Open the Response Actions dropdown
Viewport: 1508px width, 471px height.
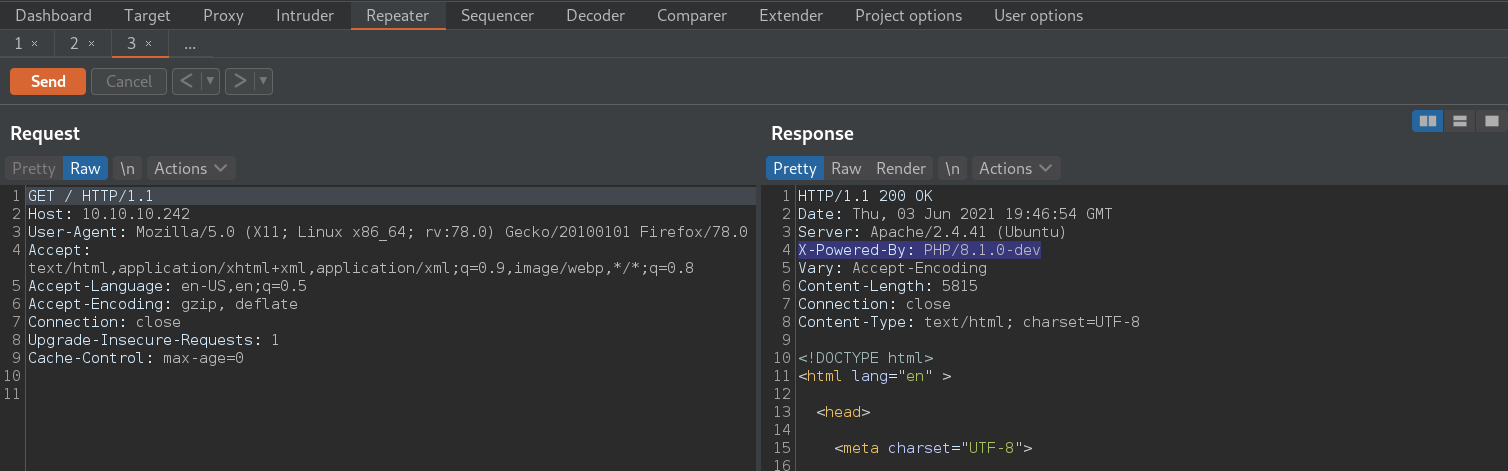pos(1016,168)
